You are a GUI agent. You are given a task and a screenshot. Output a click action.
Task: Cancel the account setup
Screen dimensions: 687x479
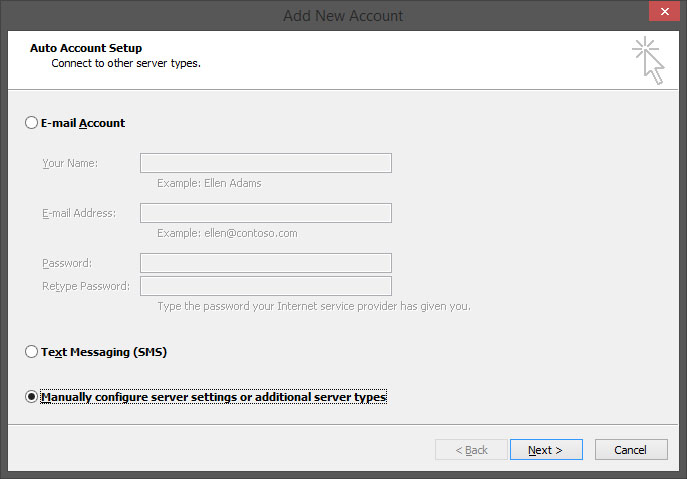tap(631, 450)
